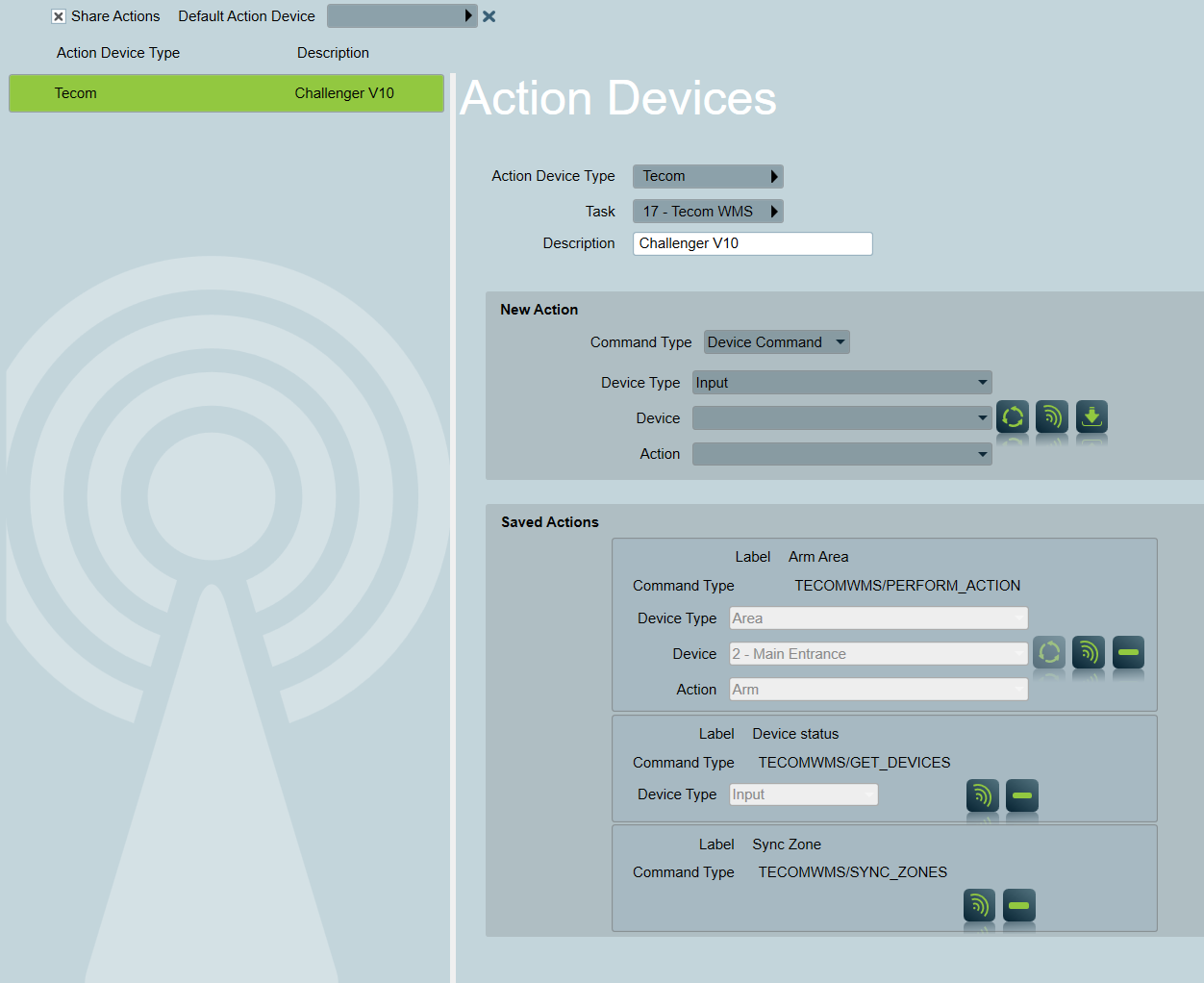Image resolution: width=1204 pixels, height=983 pixels.
Task: Open New Action Device Type Input dropdown
Action: pyautogui.click(x=842, y=383)
